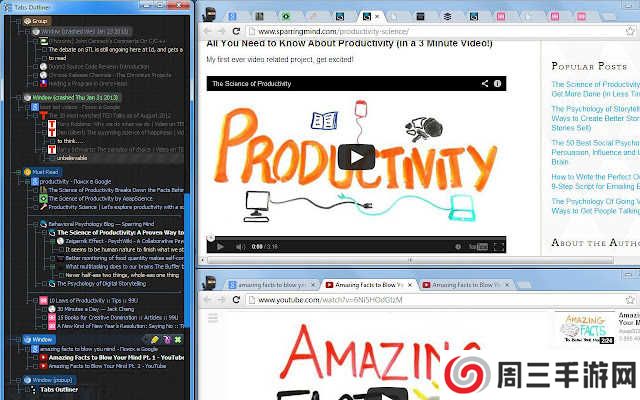Click the green X close icon on Window row
Viewport: 640px width, 400px height.
click(x=178, y=340)
